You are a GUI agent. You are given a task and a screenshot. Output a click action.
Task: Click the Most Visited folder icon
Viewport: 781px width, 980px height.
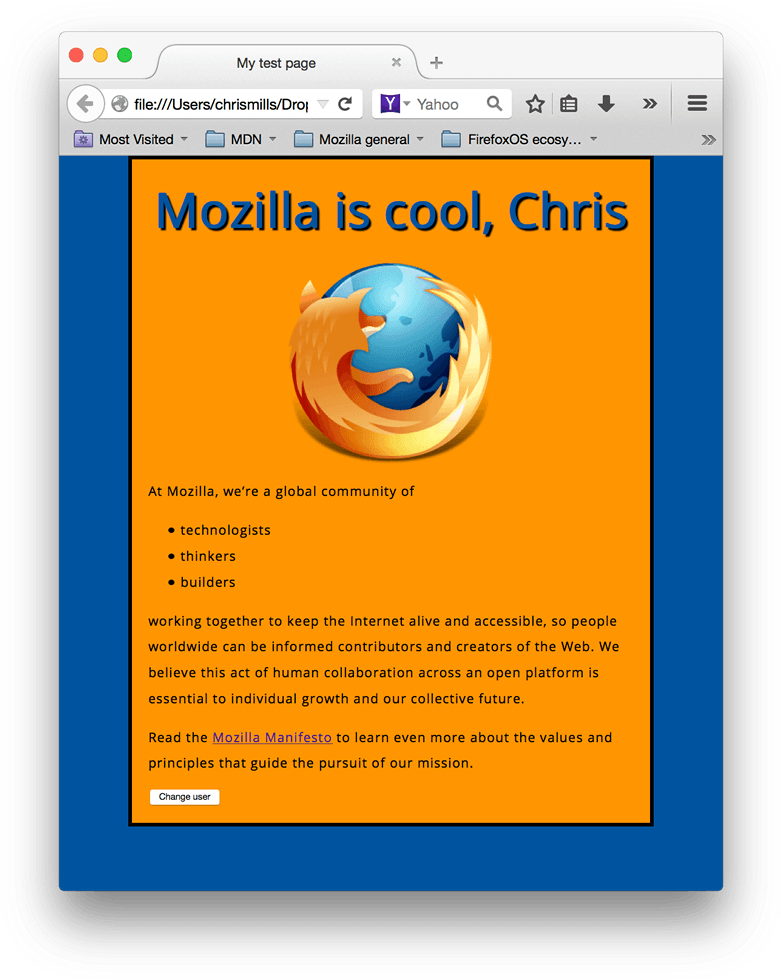(x=84, y=139)
